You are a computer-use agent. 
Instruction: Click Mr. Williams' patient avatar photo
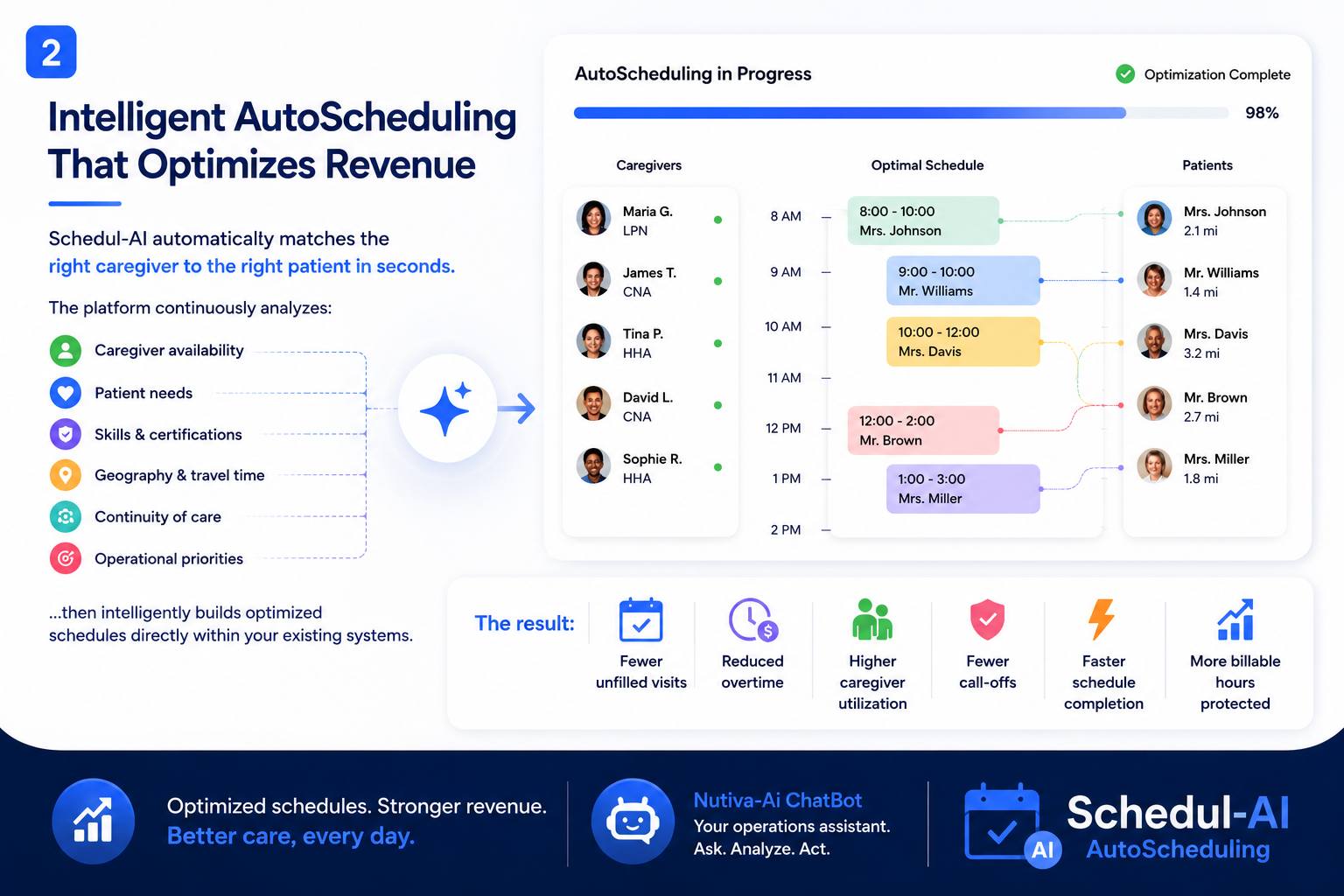[x=1154, y=280]
